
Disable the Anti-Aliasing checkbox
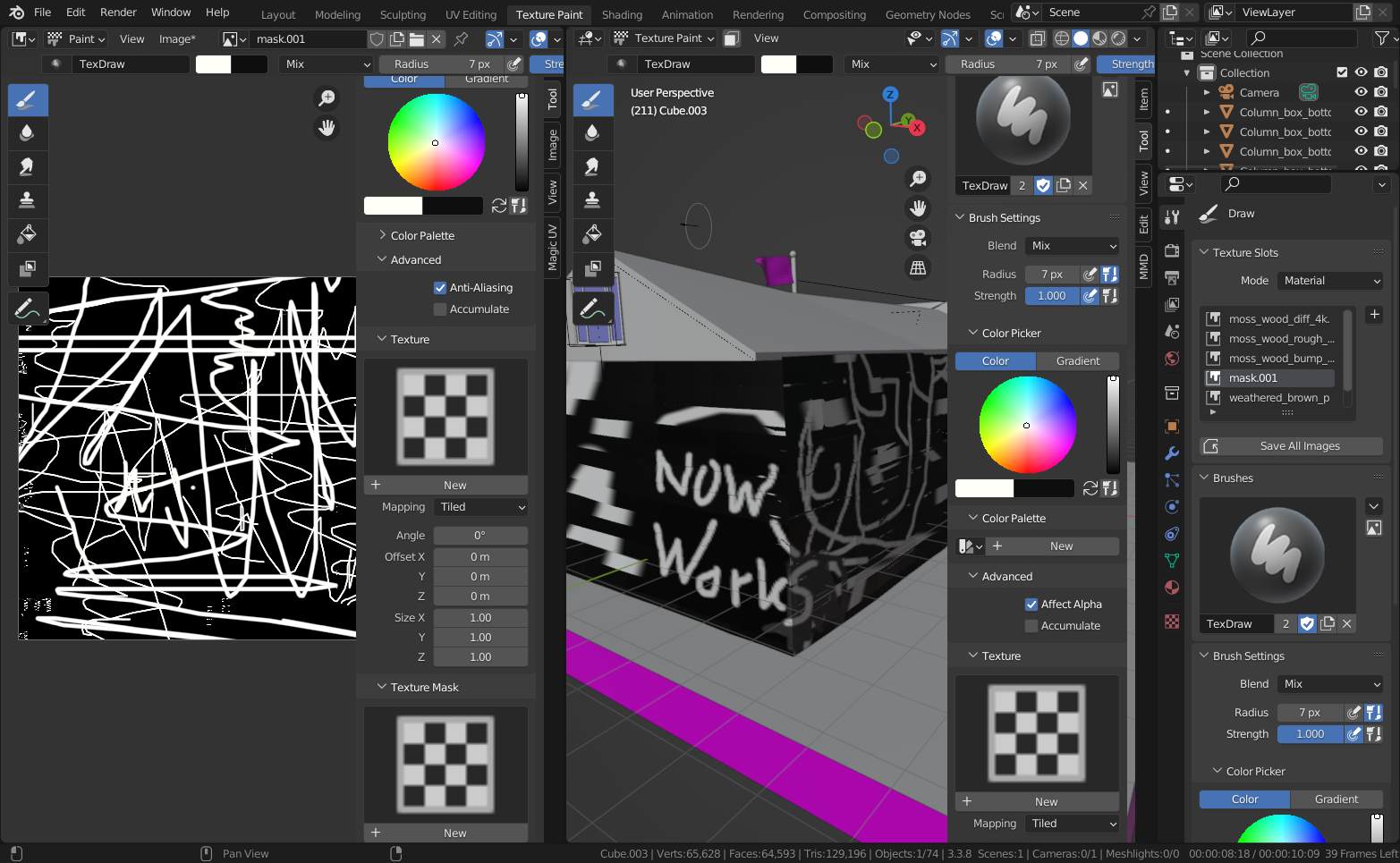tap(440, 287)
